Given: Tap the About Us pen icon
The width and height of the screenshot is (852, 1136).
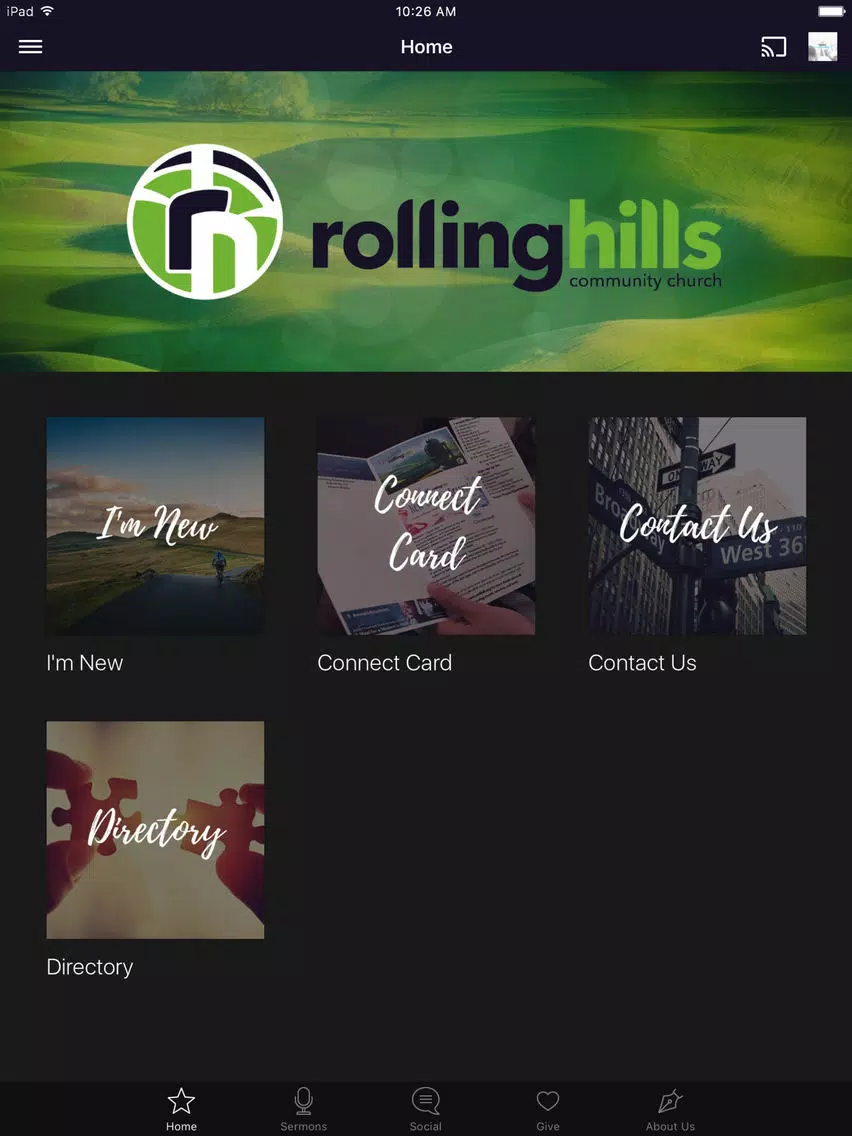Looking at the screenshot, I should click(670, 1101).
